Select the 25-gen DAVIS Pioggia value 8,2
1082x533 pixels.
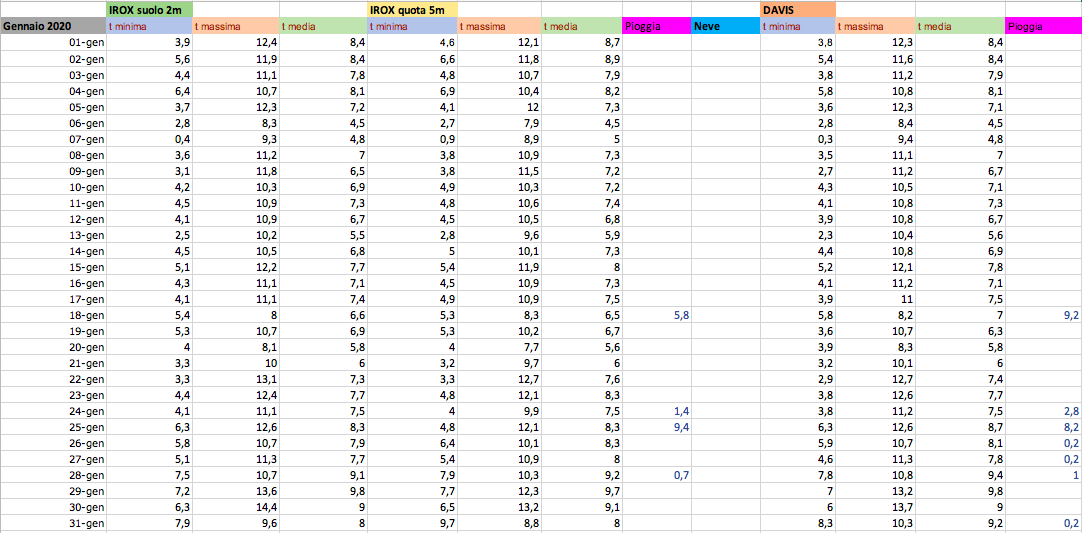(x=1043, y=427)
